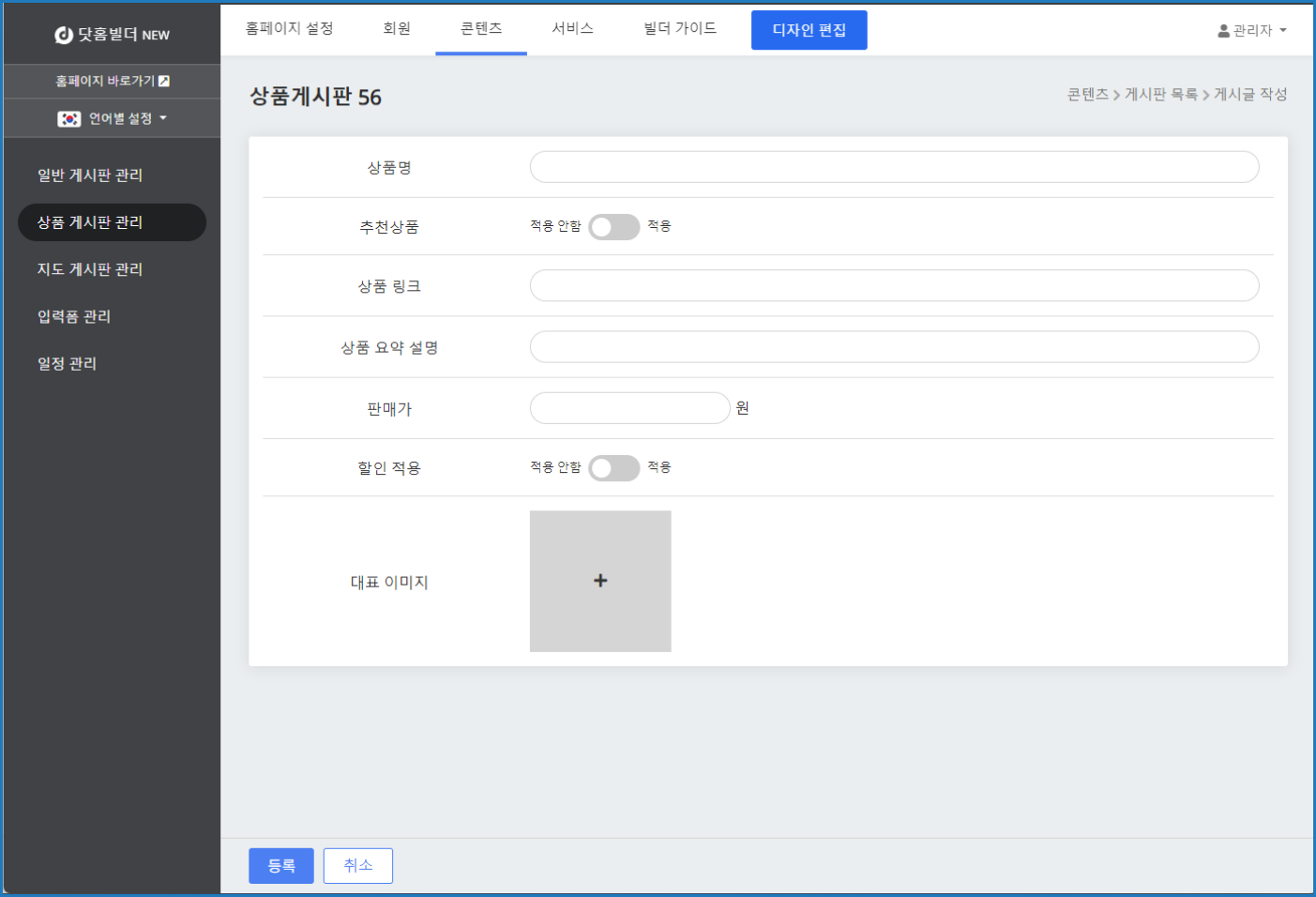The width and height of the screenshot is (1316, 897).
Task: Click the 관리자 user profile icon
Action: click(x=1223, y=31)
